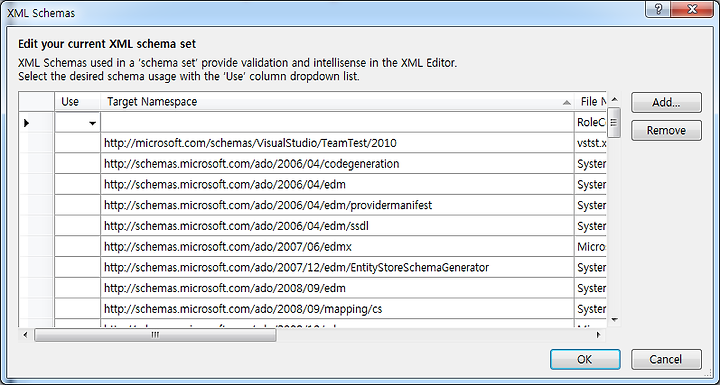Viewport: 720px width, 385px height.
Task: Click the Use cell for codegeneration row
Action: (x=78, y=164)
